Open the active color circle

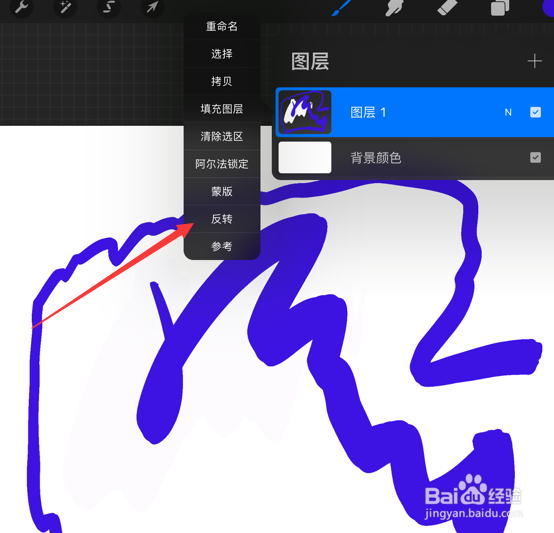548,7
